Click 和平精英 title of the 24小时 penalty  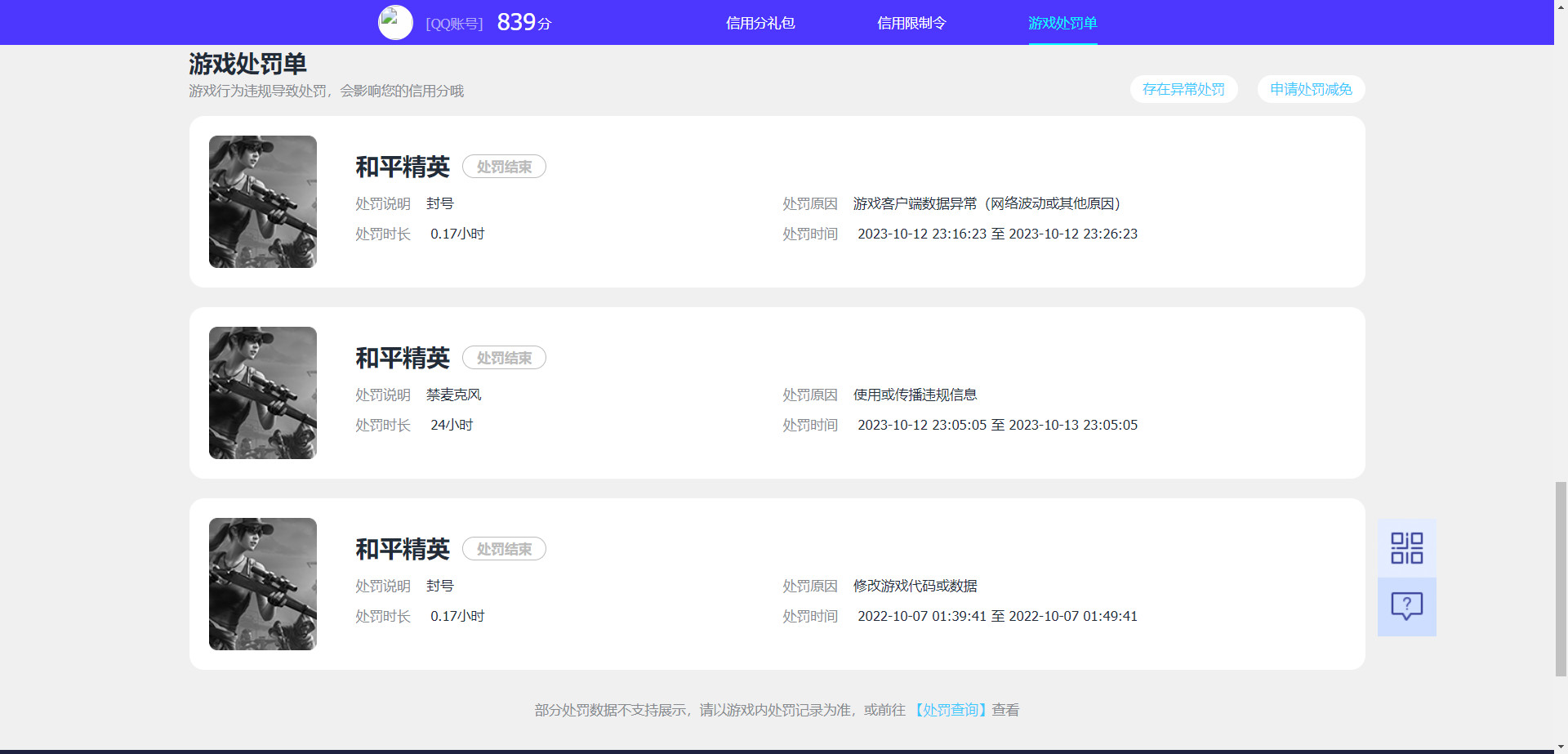coord(403,358)
